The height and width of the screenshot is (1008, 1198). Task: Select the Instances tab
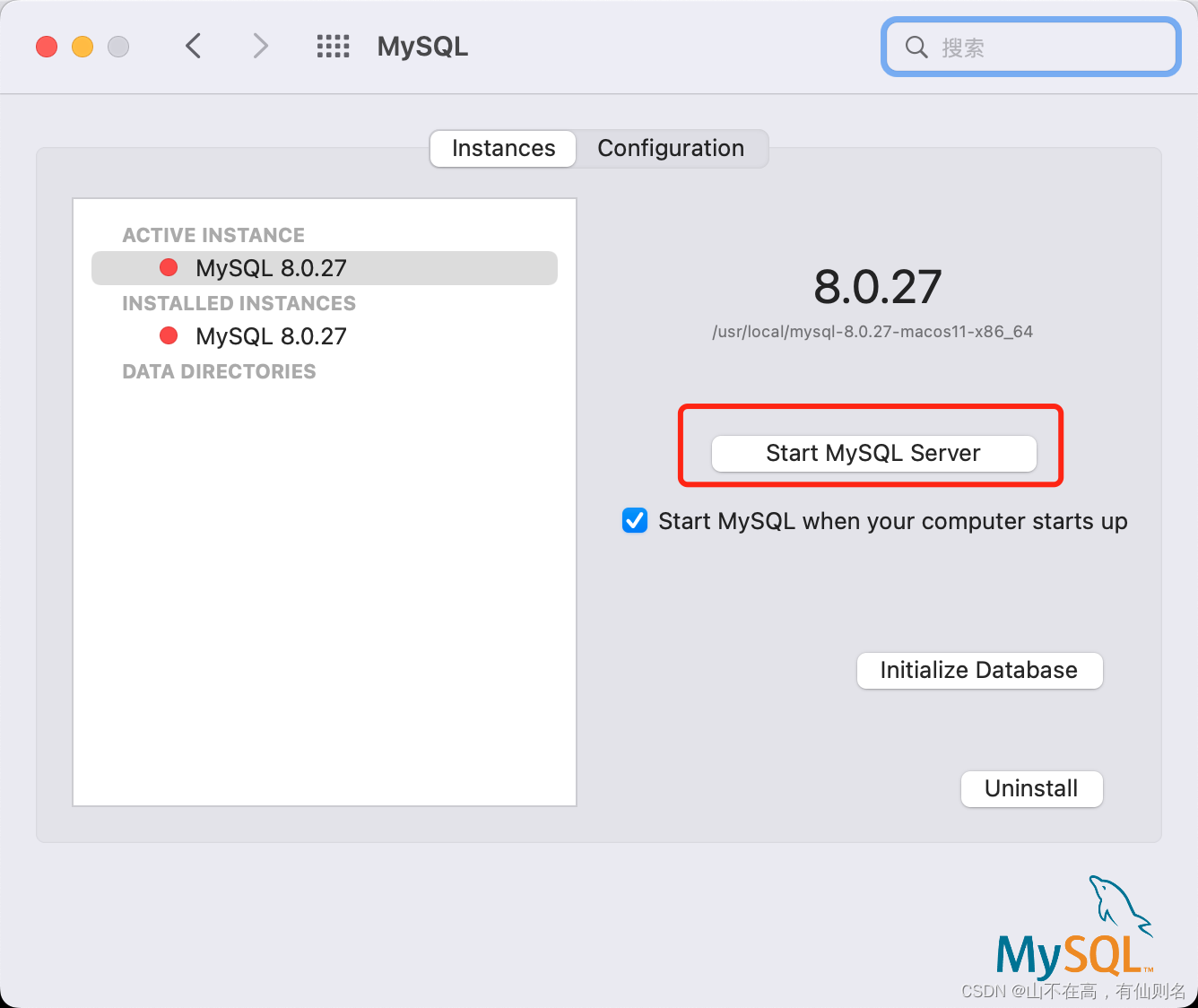pos(502,148)
